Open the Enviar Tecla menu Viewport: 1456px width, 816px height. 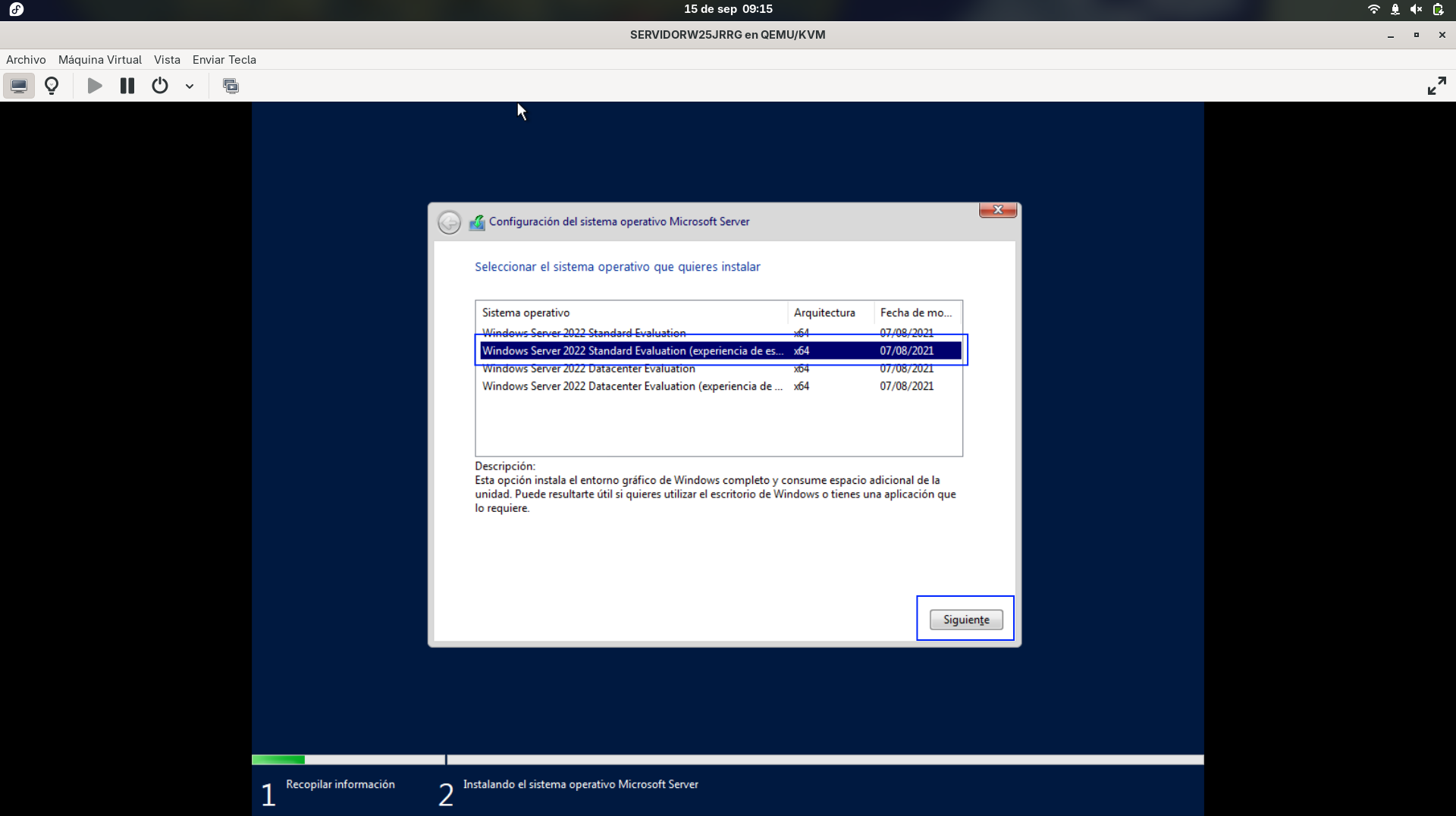pyautogui.click(x=224, y=60)
